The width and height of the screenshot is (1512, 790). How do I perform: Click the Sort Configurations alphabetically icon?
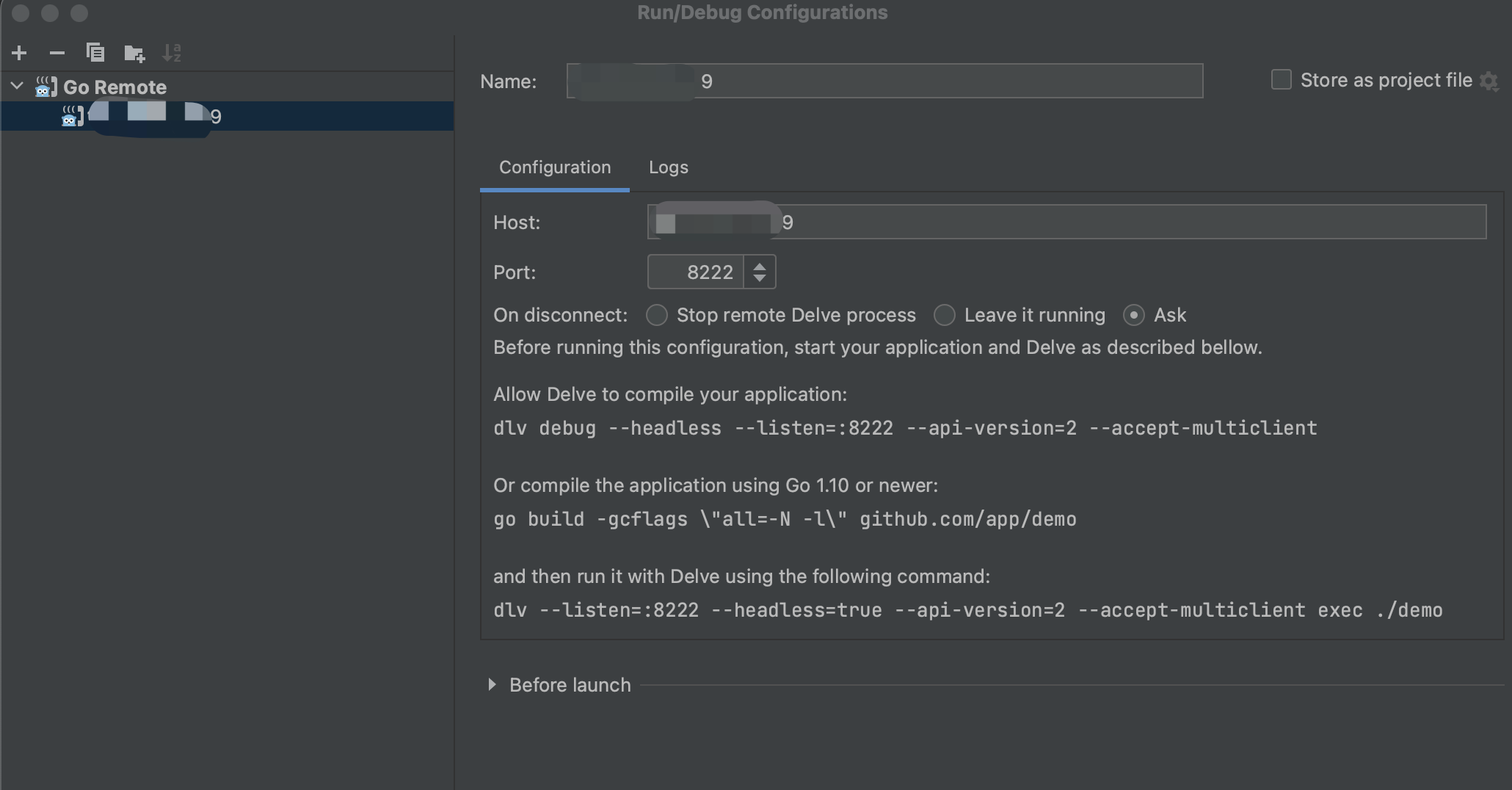coord(172,53)
